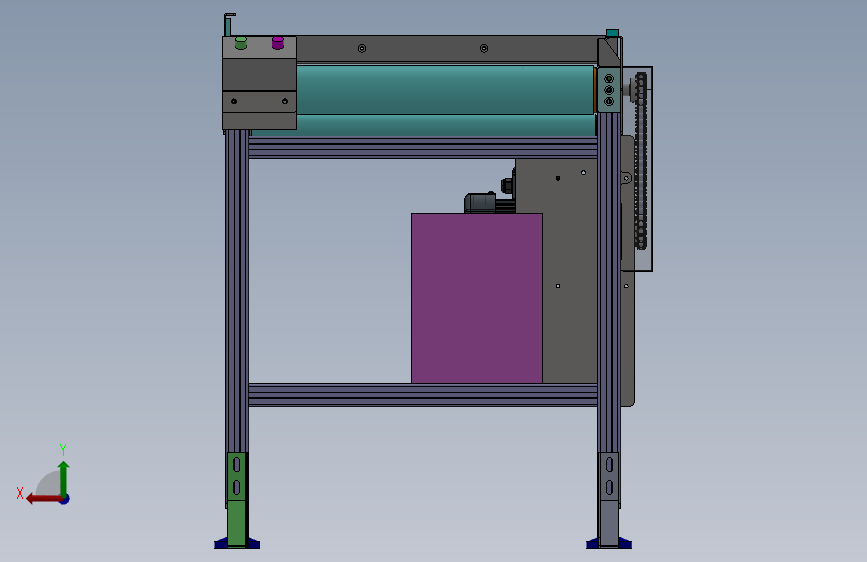The width and height of the screenshot is (867, 562).
Task: Select the upper purple cross beam
Action: (x=423, y=148)
